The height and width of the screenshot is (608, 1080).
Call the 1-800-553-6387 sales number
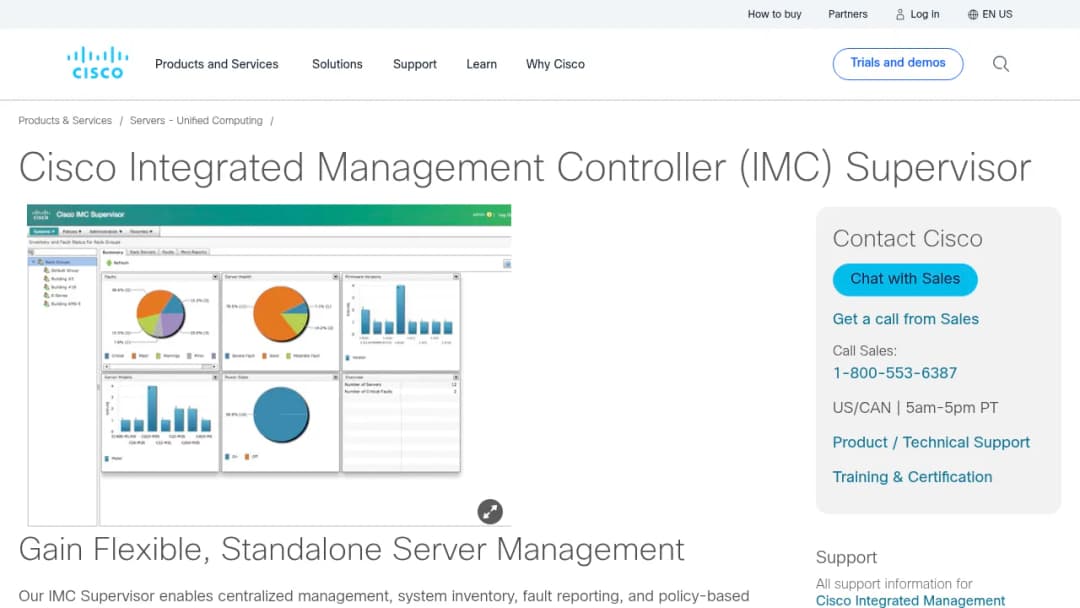pyautogui.click(x=894, y=373)
